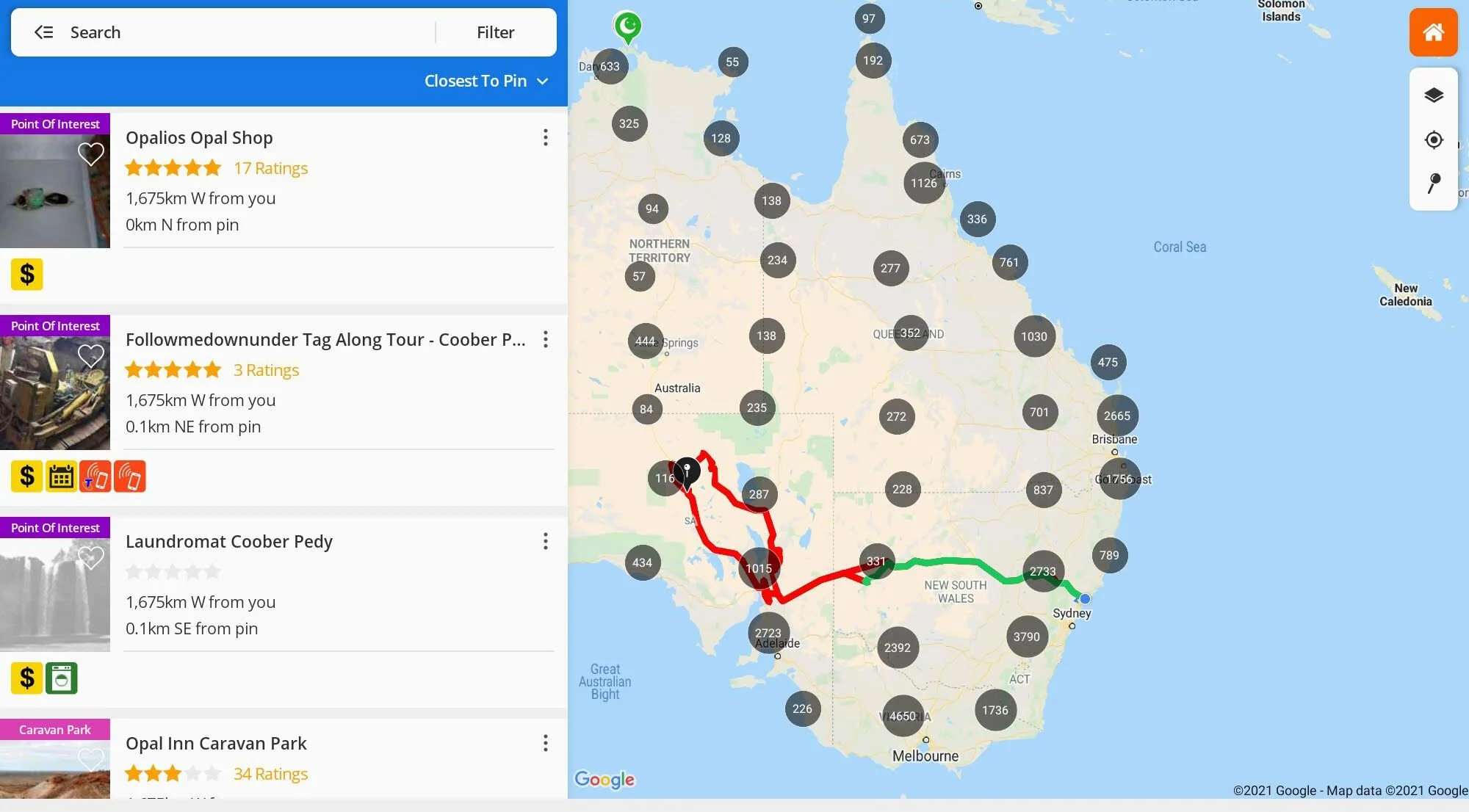
Task: Open the map layers icon
Action: [x=1433, y=95]
